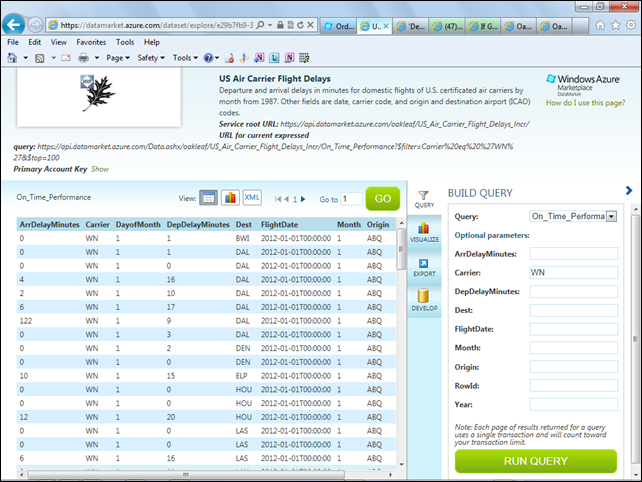Viewport: 642px width, 482px height.
Task: Click the compatibility view icon
Action: [x=290, y=25]
